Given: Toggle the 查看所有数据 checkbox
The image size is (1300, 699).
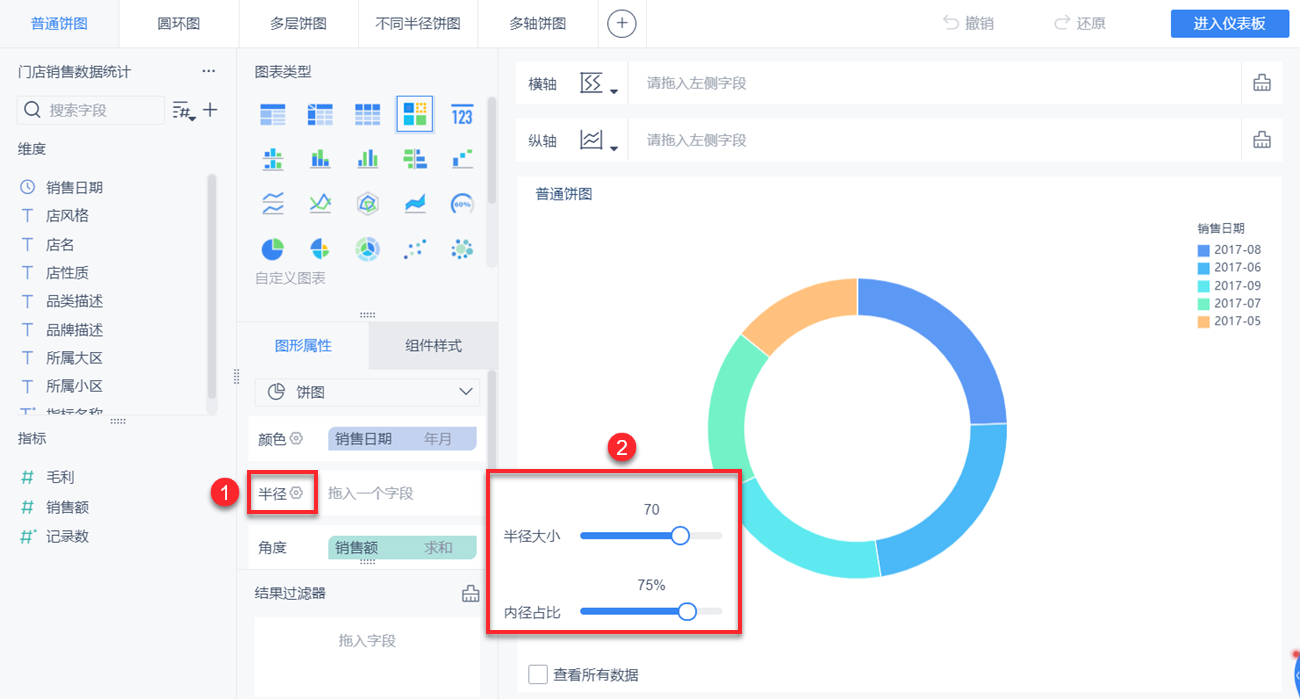Looking at the screenshot, I should tap(538, 674).
